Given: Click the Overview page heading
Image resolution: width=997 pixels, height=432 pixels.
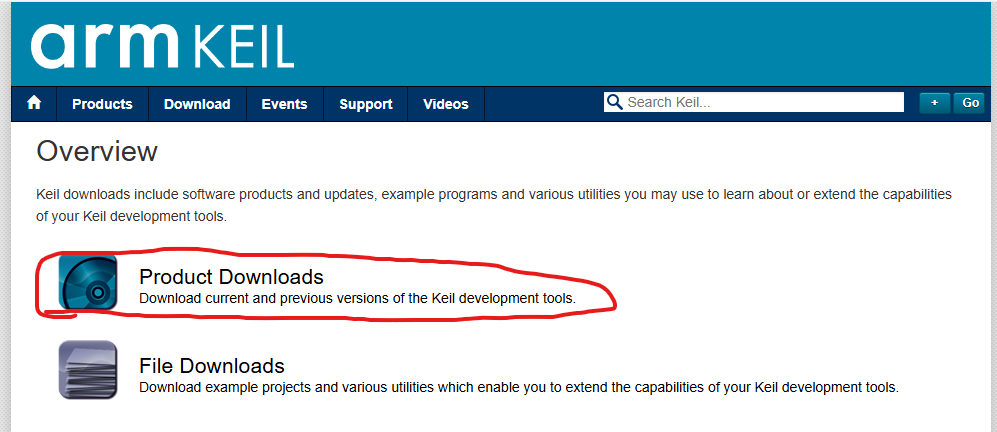Looking at the screenshot, I should (97, 152).
